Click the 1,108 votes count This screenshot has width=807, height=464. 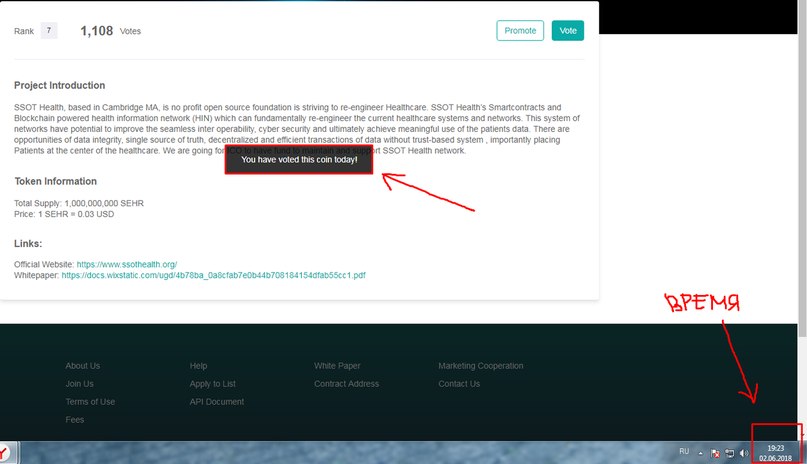[x=96, y=31]
